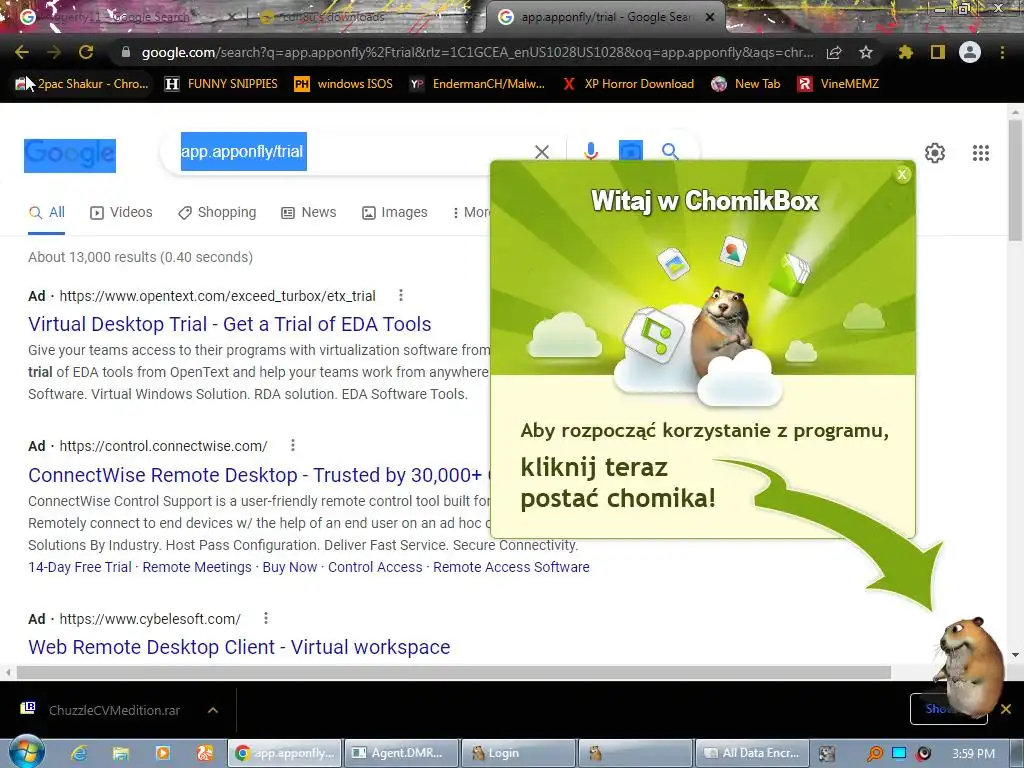Screen dimensions: 1024x768
Task: Switch to the Agent.DMR taskbar window
Action: click(401, 754)
